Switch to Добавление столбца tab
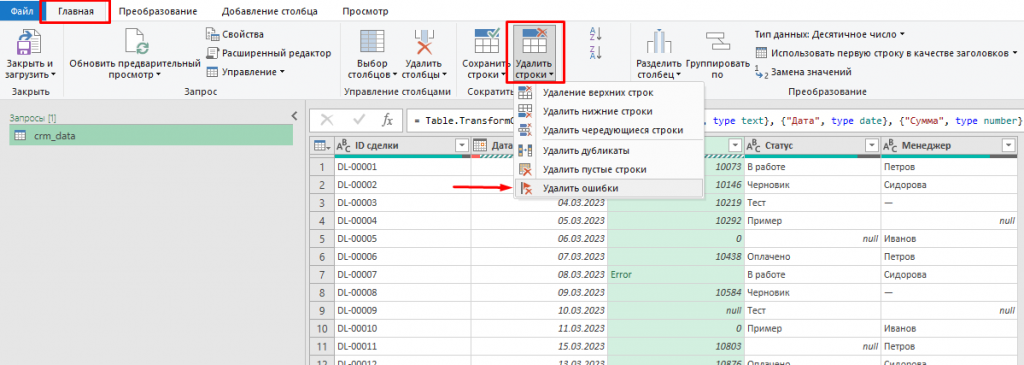 tap(270, 11)
